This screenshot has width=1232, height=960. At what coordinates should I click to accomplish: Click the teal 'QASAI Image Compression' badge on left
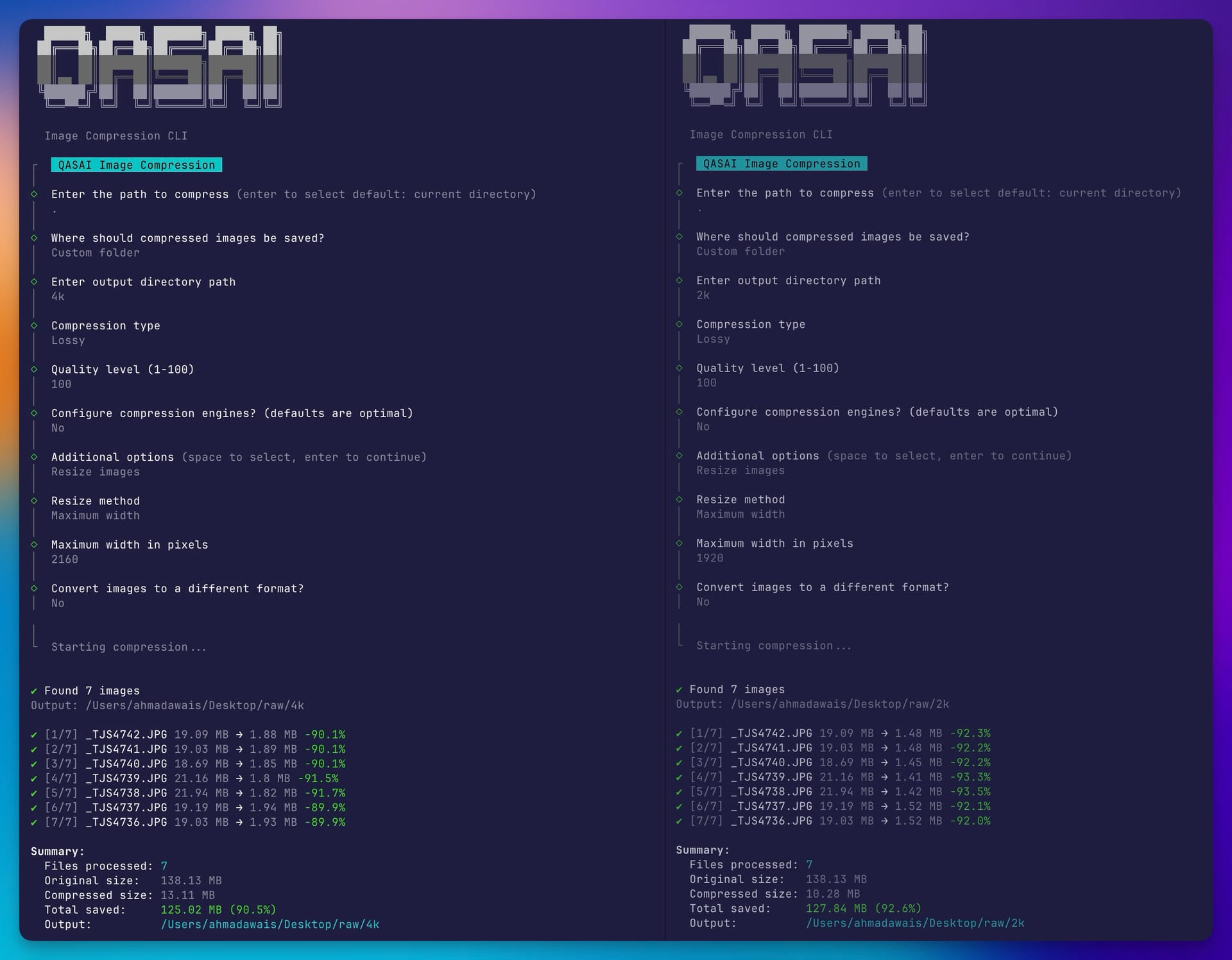click(136, 166)
